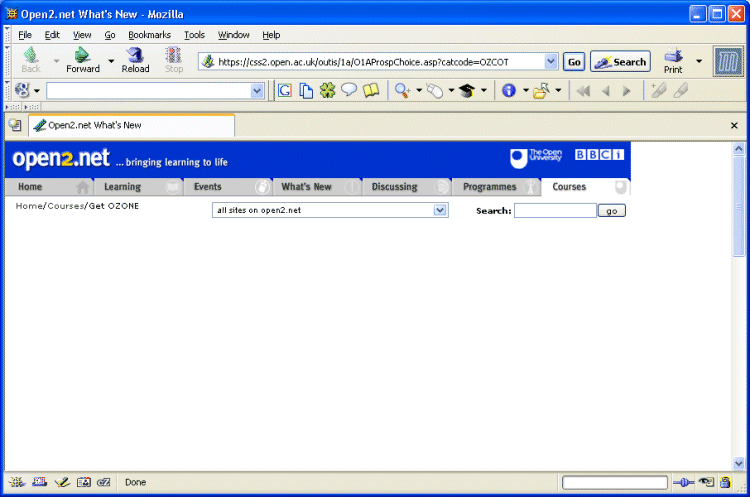This screenshot has width=750, height=497.
Task: Click the cookie eye icon in status bar
Action: point(706,482)
